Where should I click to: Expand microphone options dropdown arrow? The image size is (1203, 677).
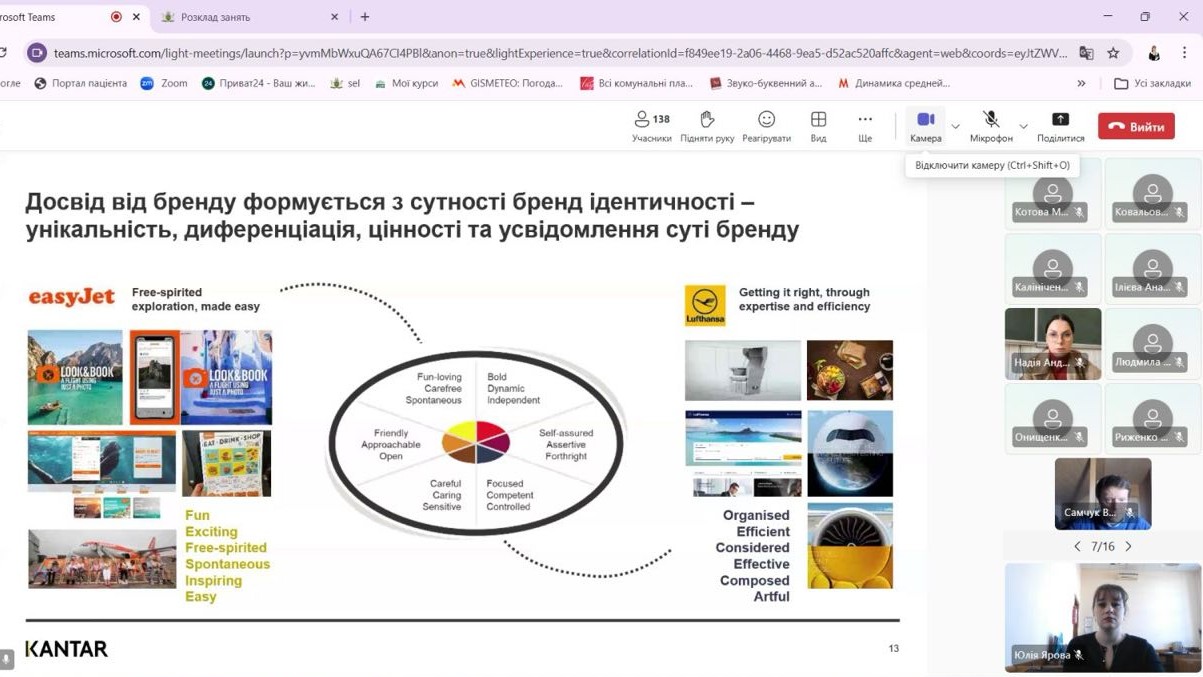[1023, 127]
